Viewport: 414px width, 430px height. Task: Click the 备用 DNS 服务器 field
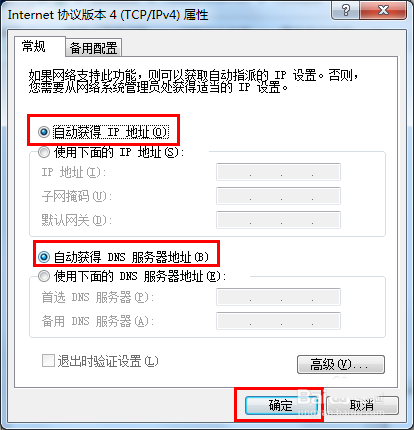[x=278, y=321]
